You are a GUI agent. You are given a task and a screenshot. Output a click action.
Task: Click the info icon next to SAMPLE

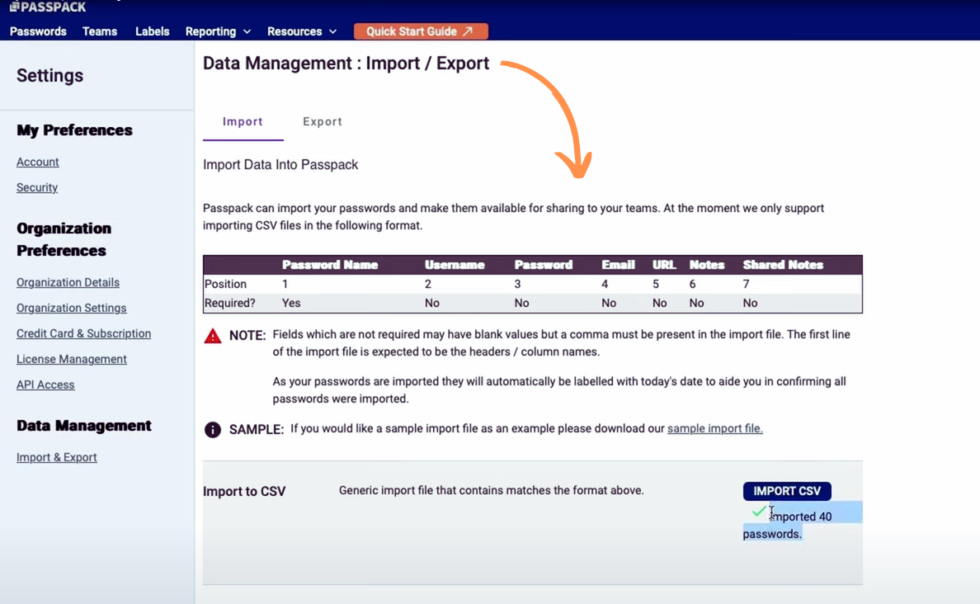(213, 429)
